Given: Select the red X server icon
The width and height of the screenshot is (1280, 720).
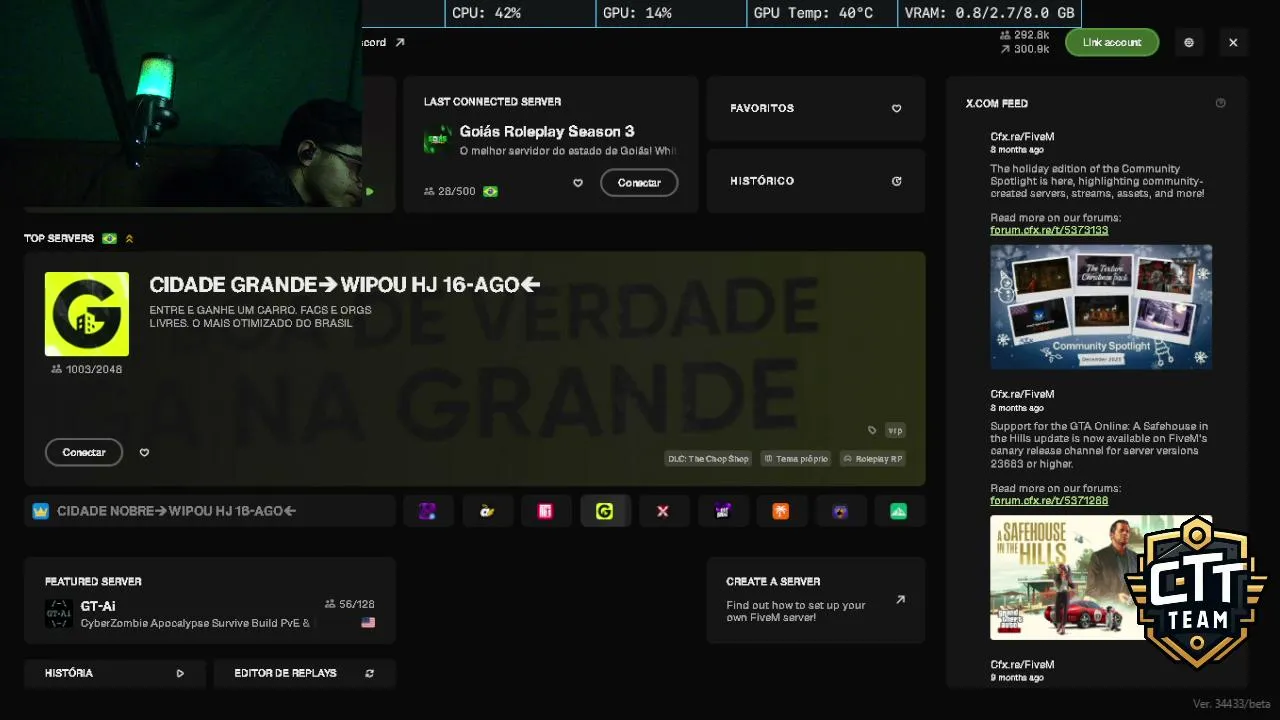Looking at the screenshot, I should click(663, 511).
